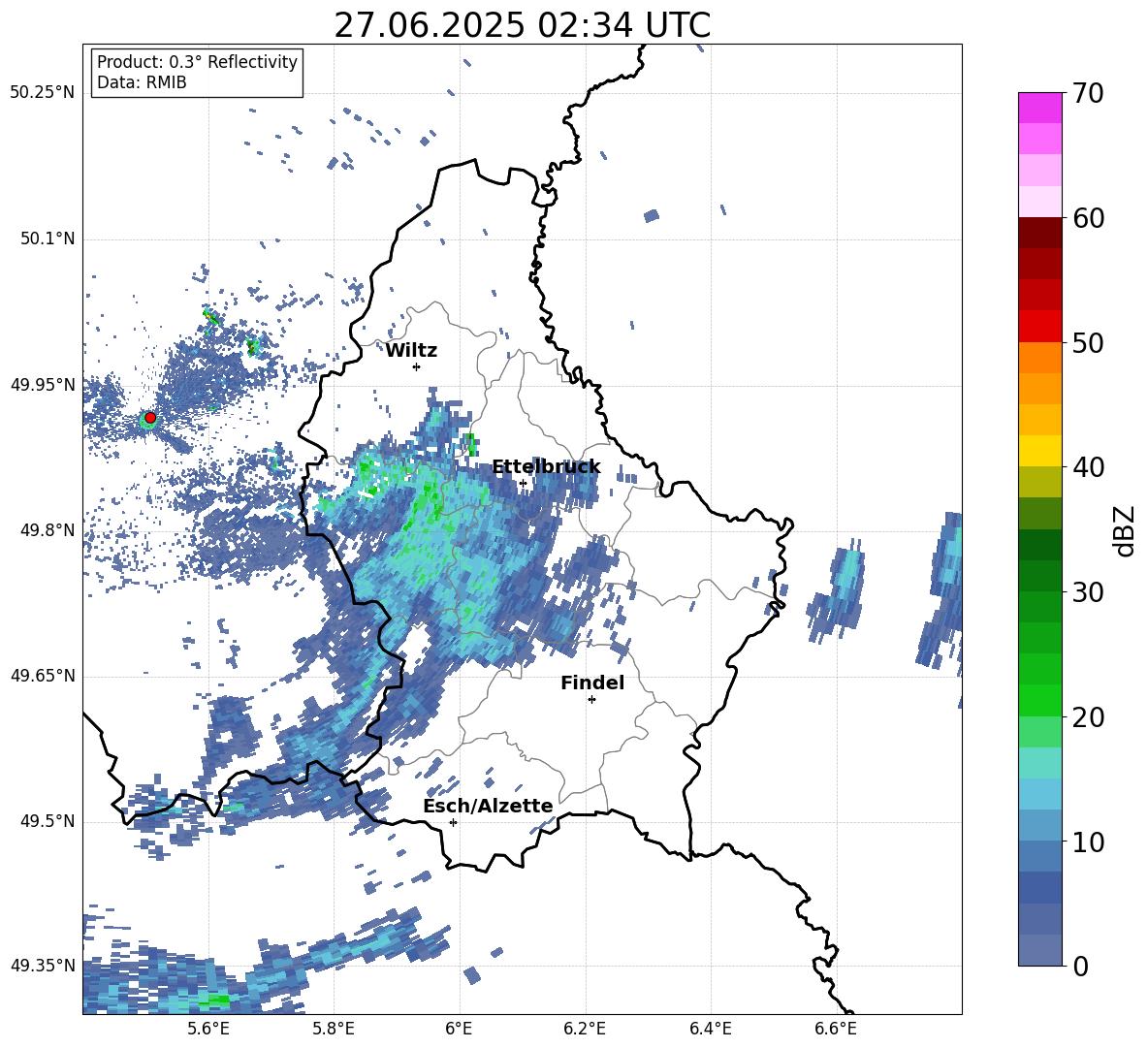Viewport: 1148px width, 1048px height.
Task: Click the Wiltz city label
Action: tap(411, 351)
